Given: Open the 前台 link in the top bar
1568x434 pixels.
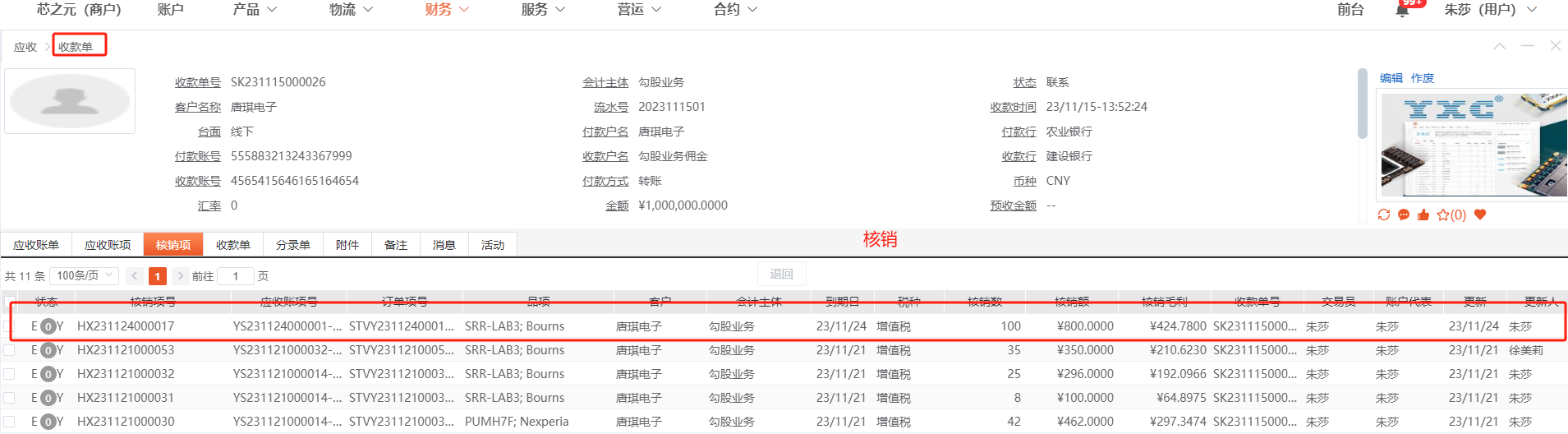Looking at the screenshot, I should tap(1350, 10).
